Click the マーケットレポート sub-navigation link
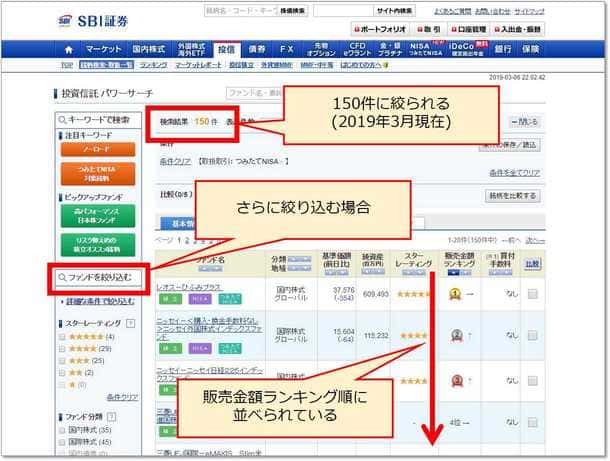610x461 pixels. pyautogui.click(x=198, y=65)
